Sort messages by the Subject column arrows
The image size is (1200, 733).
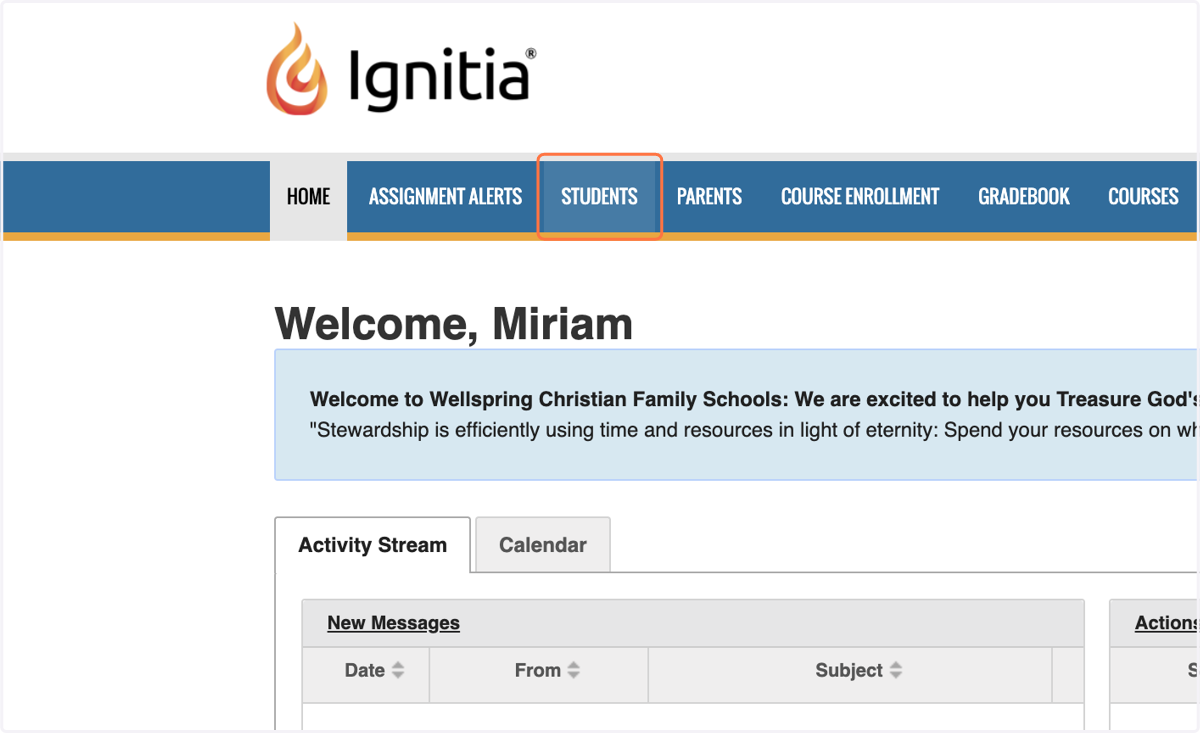pos(896,671)
